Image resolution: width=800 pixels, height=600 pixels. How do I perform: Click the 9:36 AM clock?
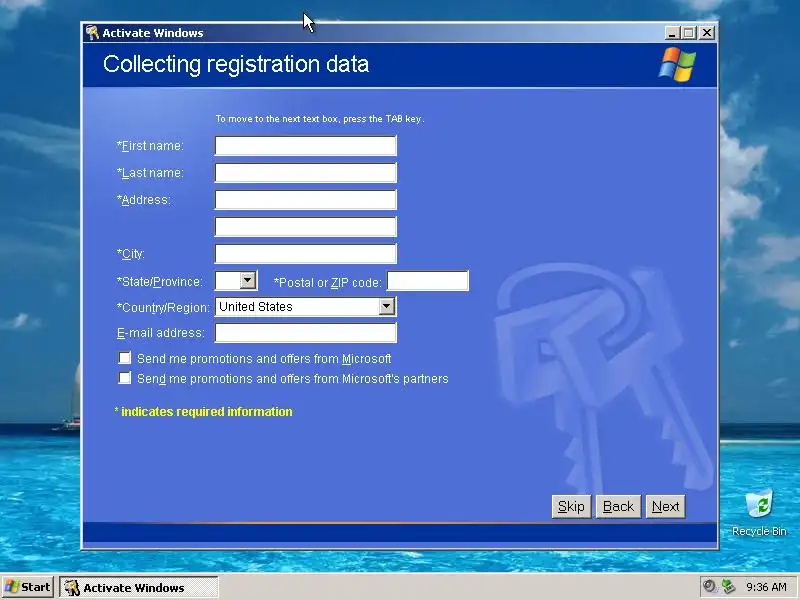pyautogui.click(x=766, y=587)
